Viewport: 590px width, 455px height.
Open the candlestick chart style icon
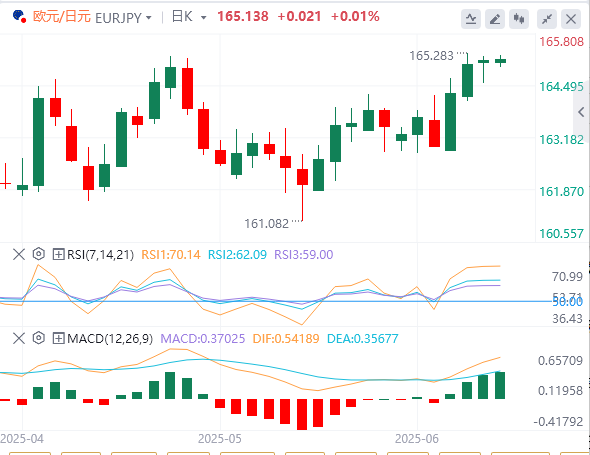point(519,19)
